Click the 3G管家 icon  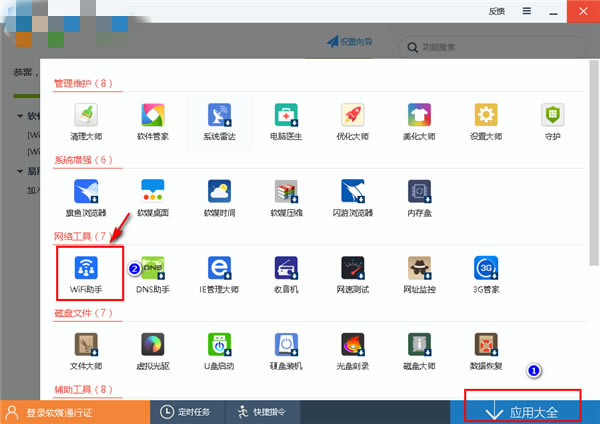click(486, 274)
